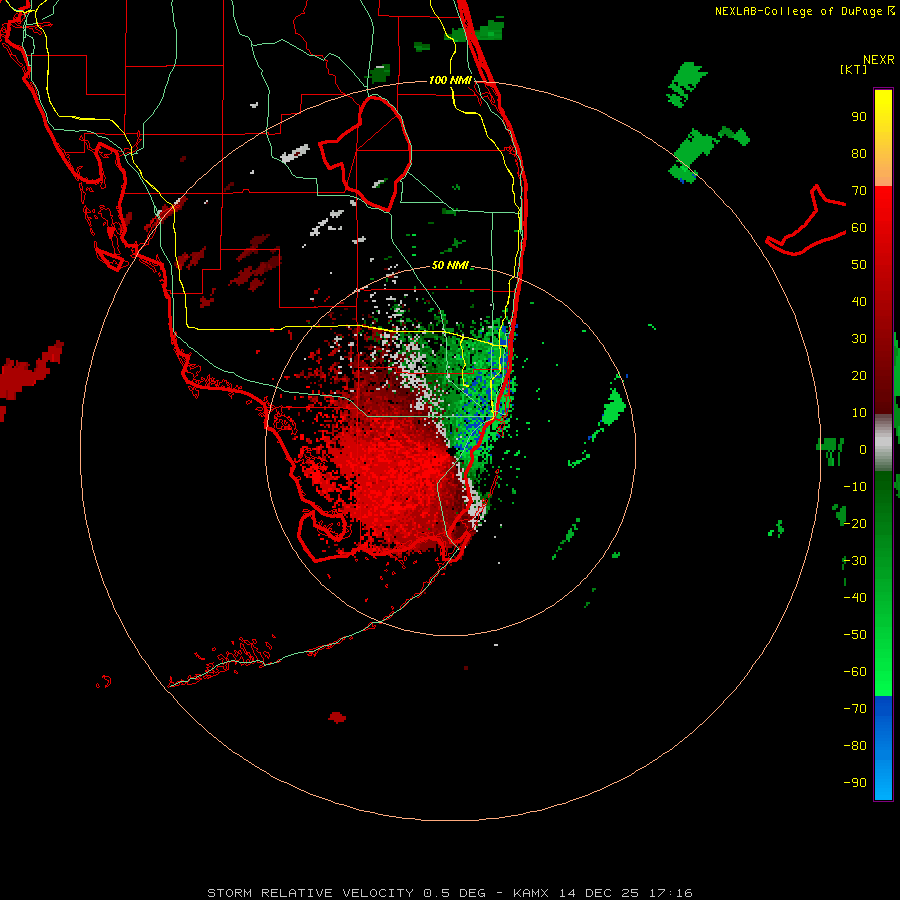Click the KAMX station identifier in the footer
This screenshot has width=900, height=900.
tap(531, 893)
